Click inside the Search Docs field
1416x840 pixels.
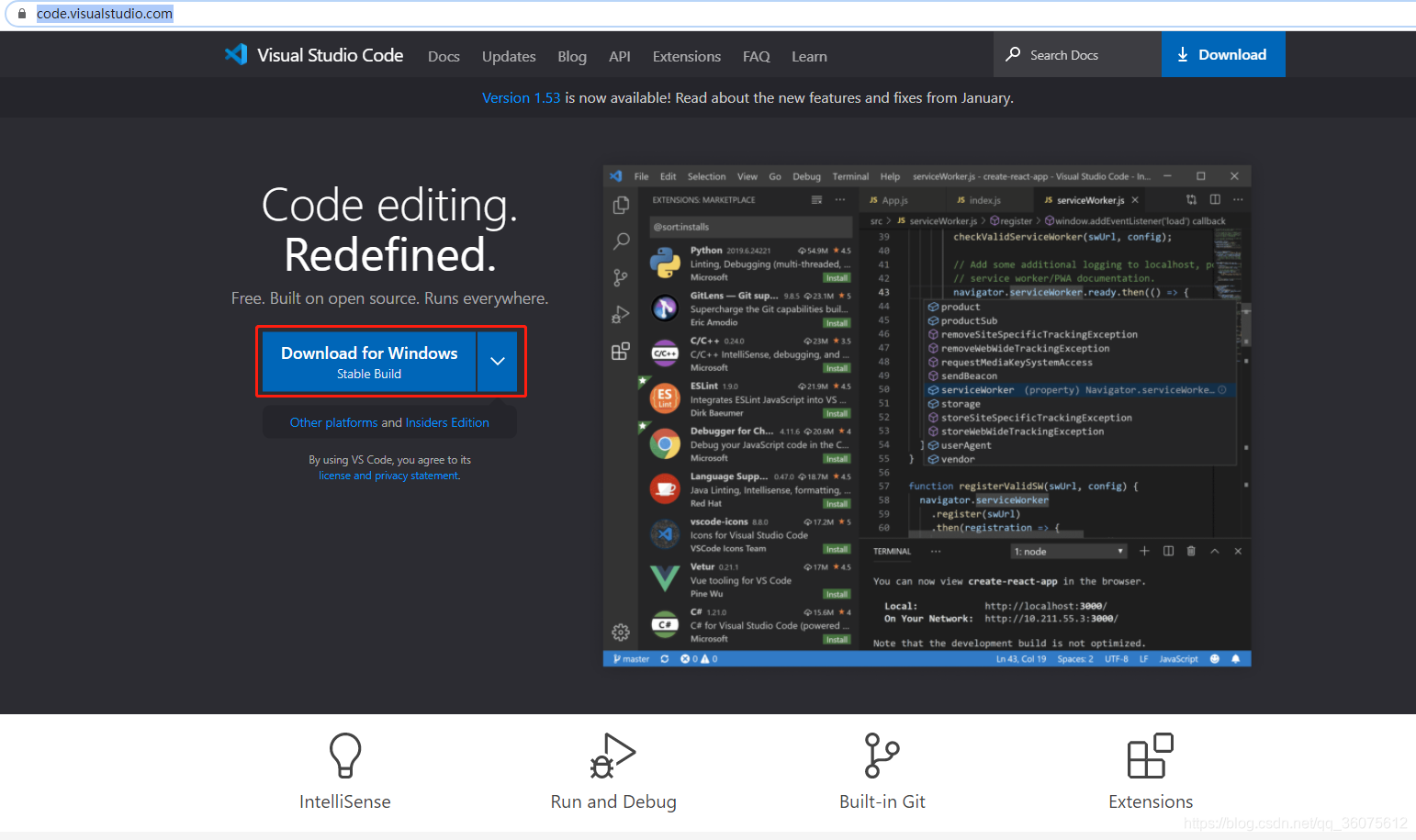tap(1078, 54)
